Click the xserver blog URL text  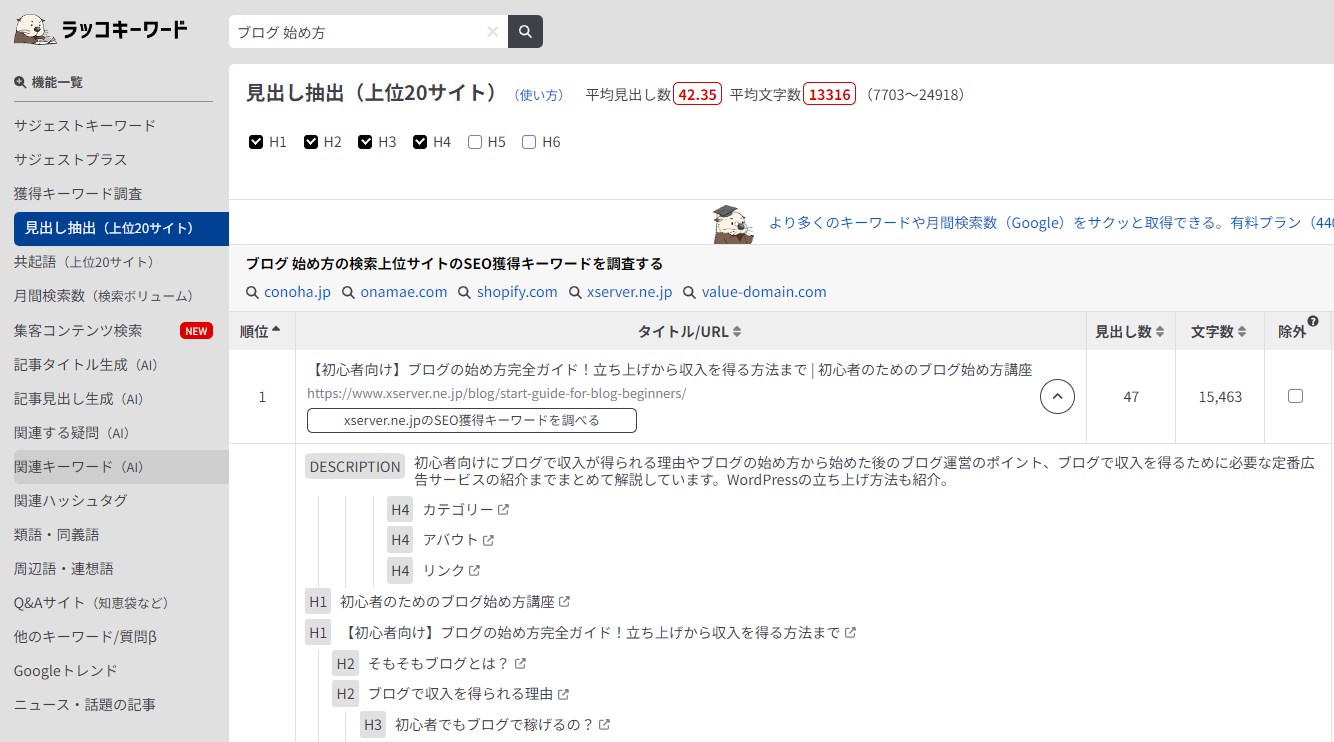tap(496, 393)
